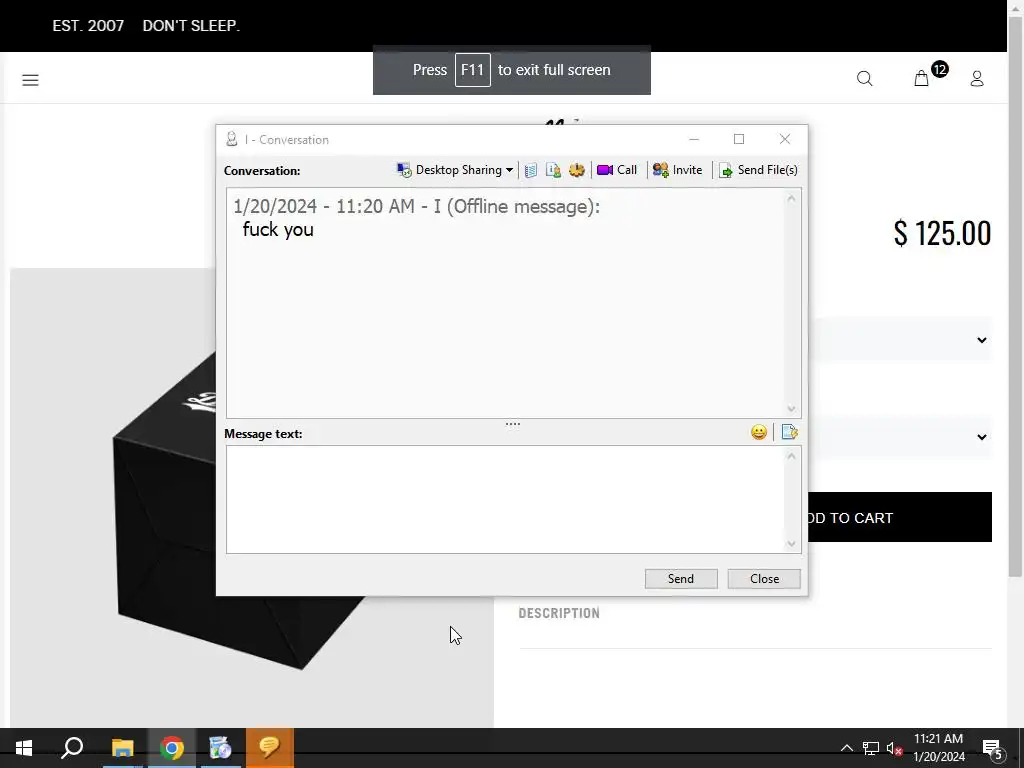
Task: Open the Desktop Sharing dropdown
Action: 455,170
